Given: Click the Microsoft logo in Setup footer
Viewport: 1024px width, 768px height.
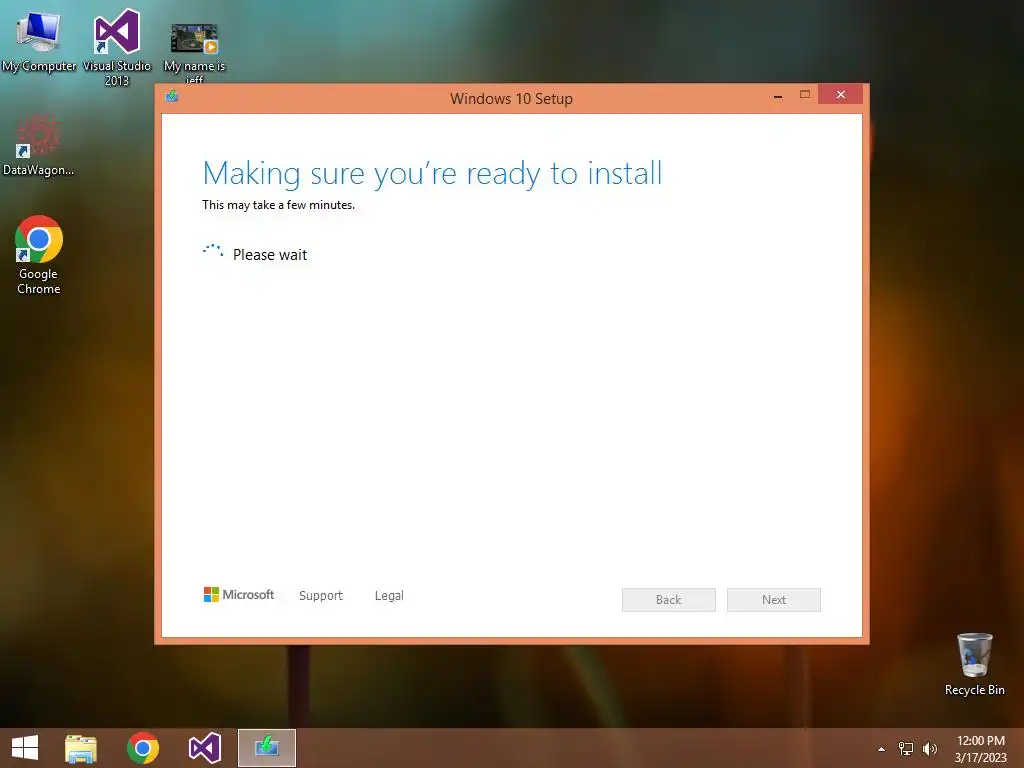Looking at the screenshot, I should coord(239,594).
